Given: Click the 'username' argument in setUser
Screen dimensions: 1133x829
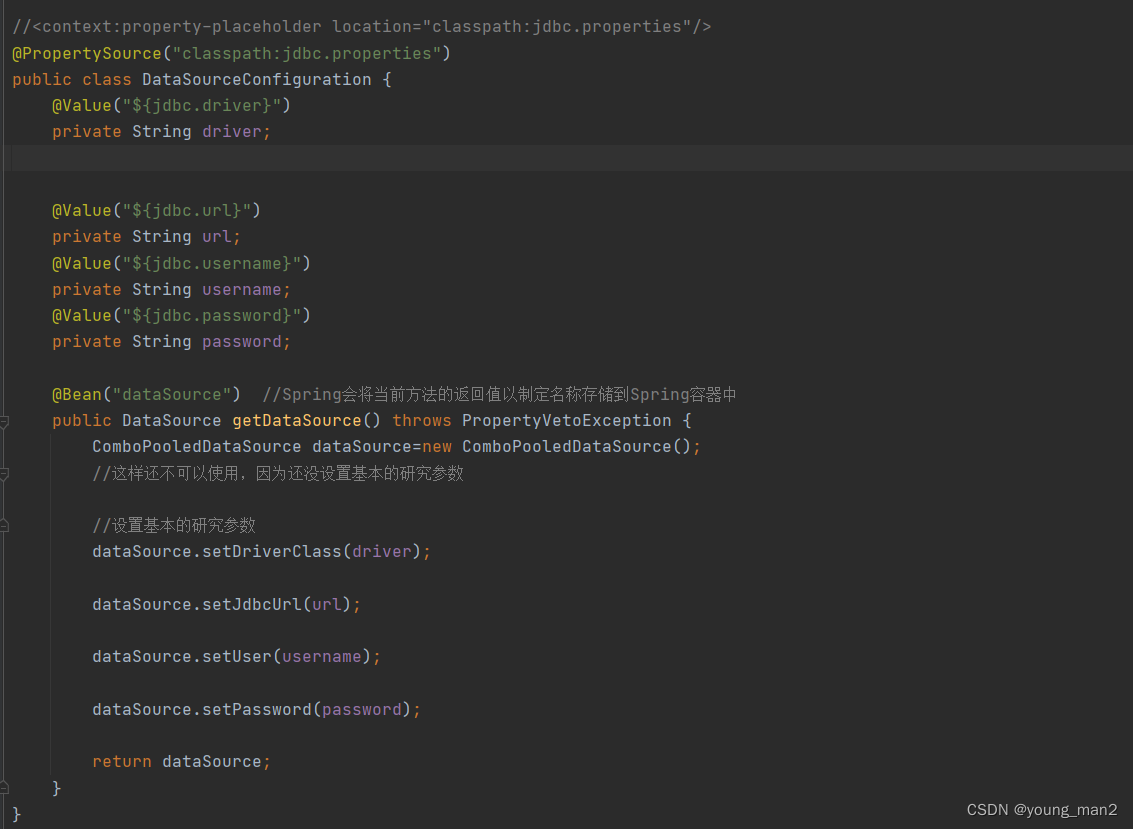Looking at the screenshot, I should coord(322,656).
